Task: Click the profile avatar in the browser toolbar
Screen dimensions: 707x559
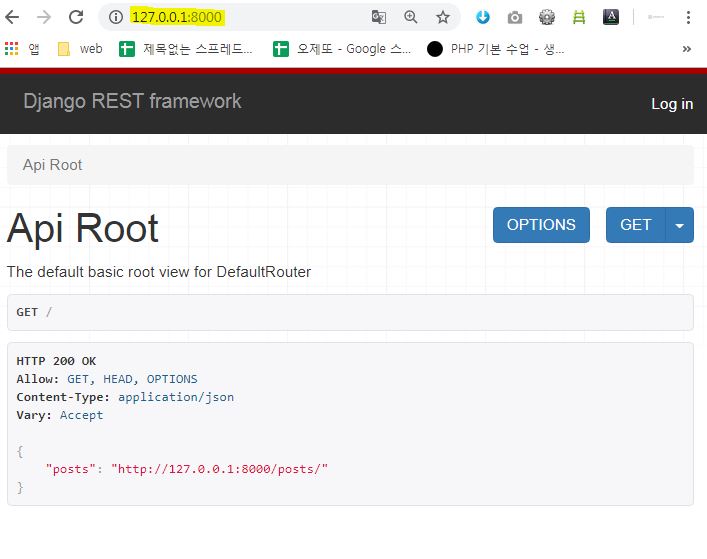Action: click(656, 17)
